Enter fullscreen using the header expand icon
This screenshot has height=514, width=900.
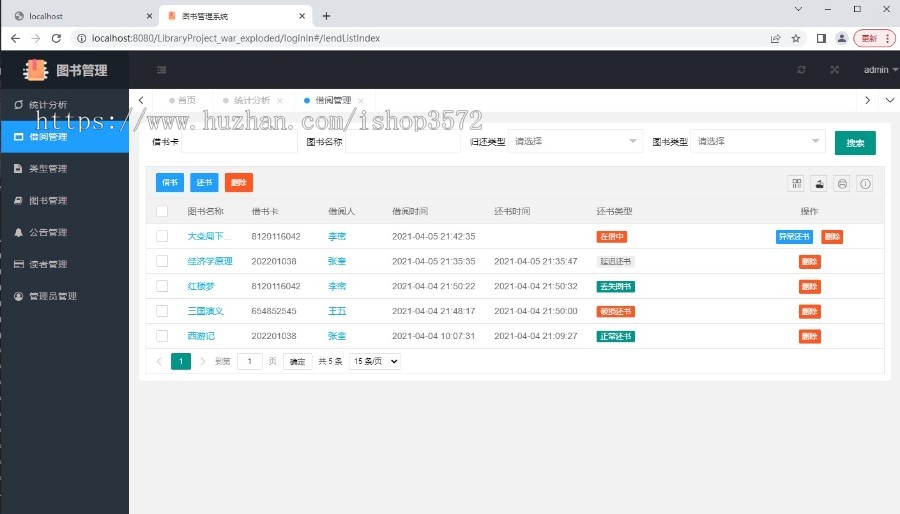click(x=835, y=70)
